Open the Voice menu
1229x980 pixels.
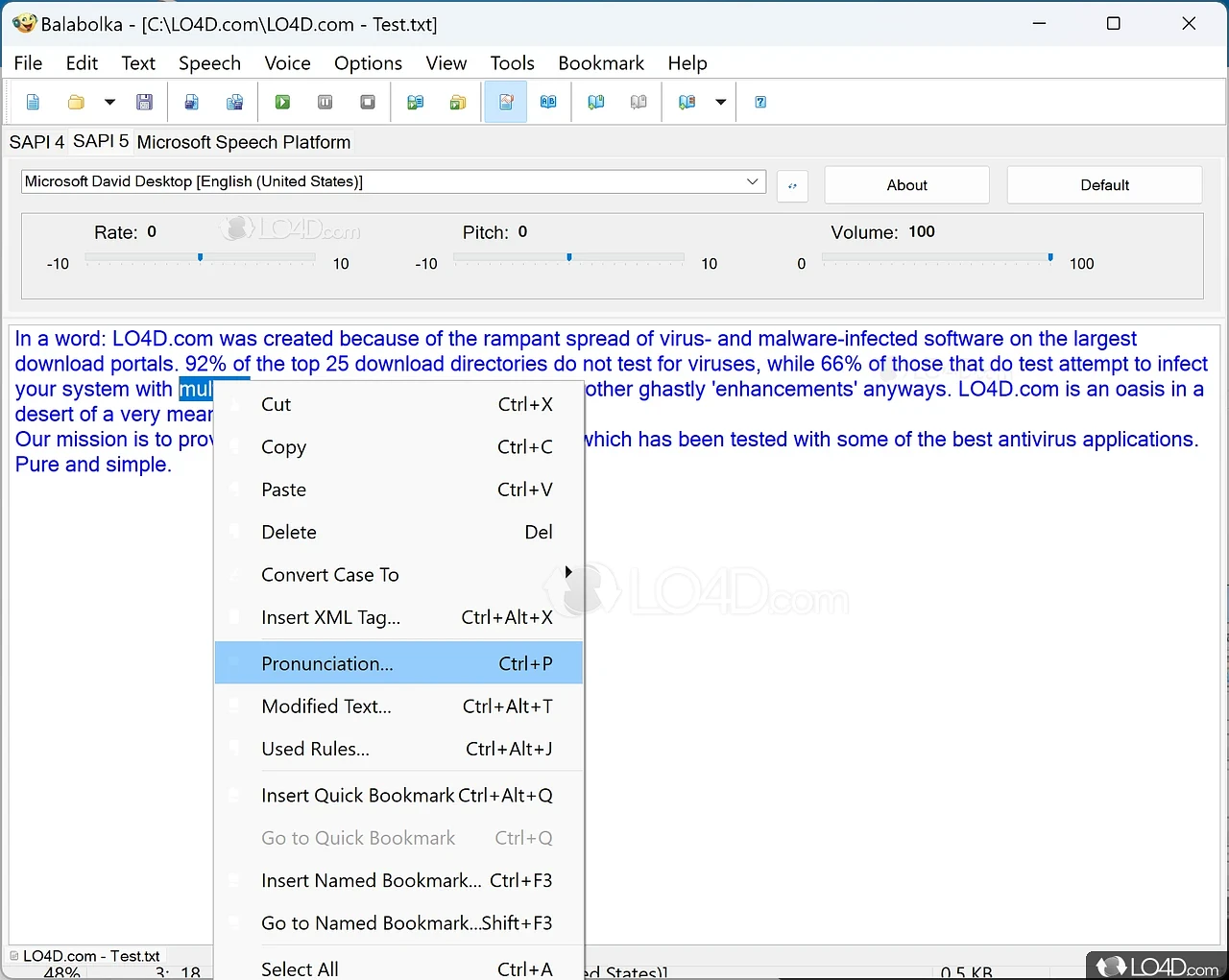coord(287,63)
